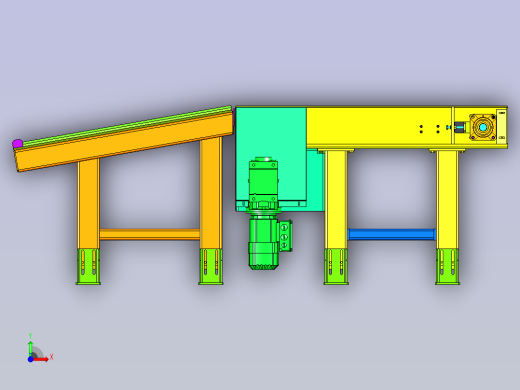Click the blue origin sphere of triad
This screenshot has width=520, height=390.
pyautogui.click(x=30, y=359)
